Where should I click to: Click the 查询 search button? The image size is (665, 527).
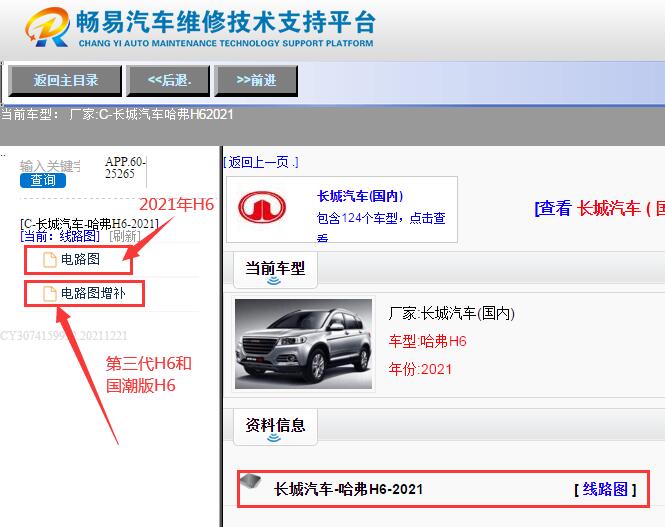pos(43,180)
